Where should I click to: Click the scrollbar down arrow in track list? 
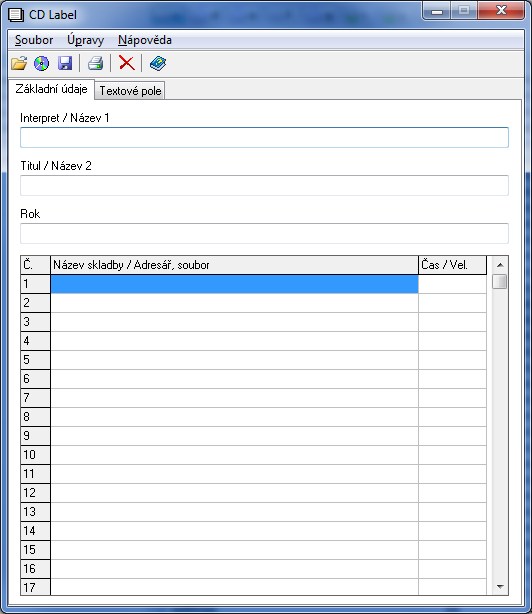click(x=500, y=587)
